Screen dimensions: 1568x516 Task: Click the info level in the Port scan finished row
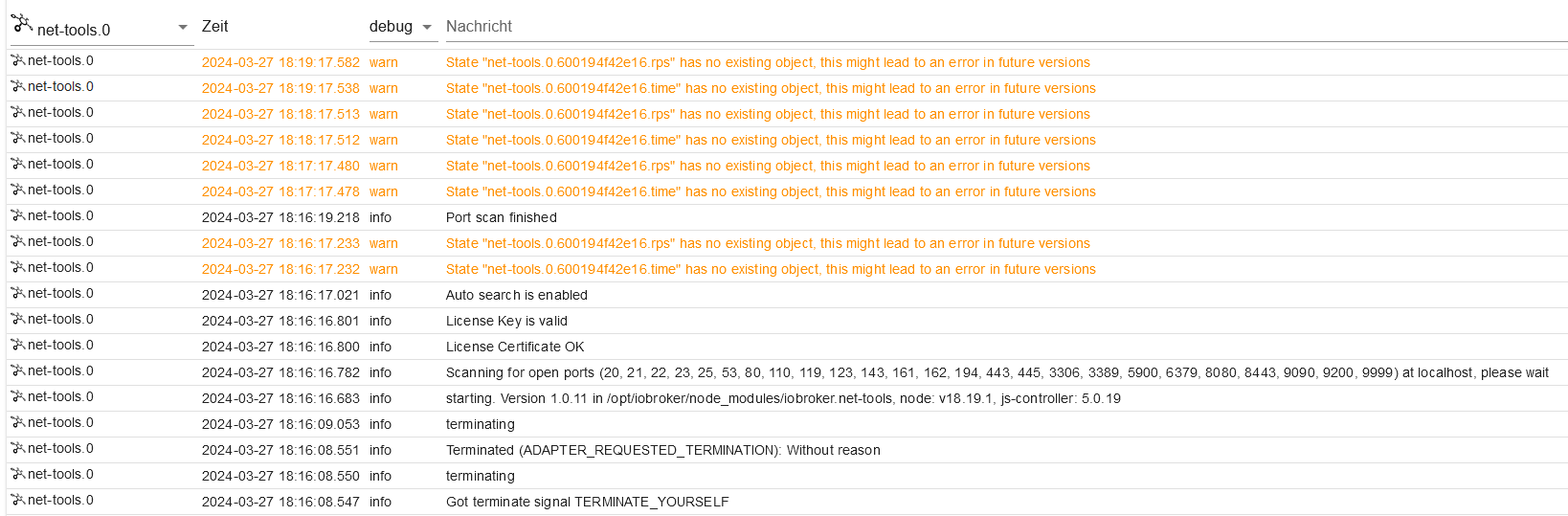click(381, 217)
